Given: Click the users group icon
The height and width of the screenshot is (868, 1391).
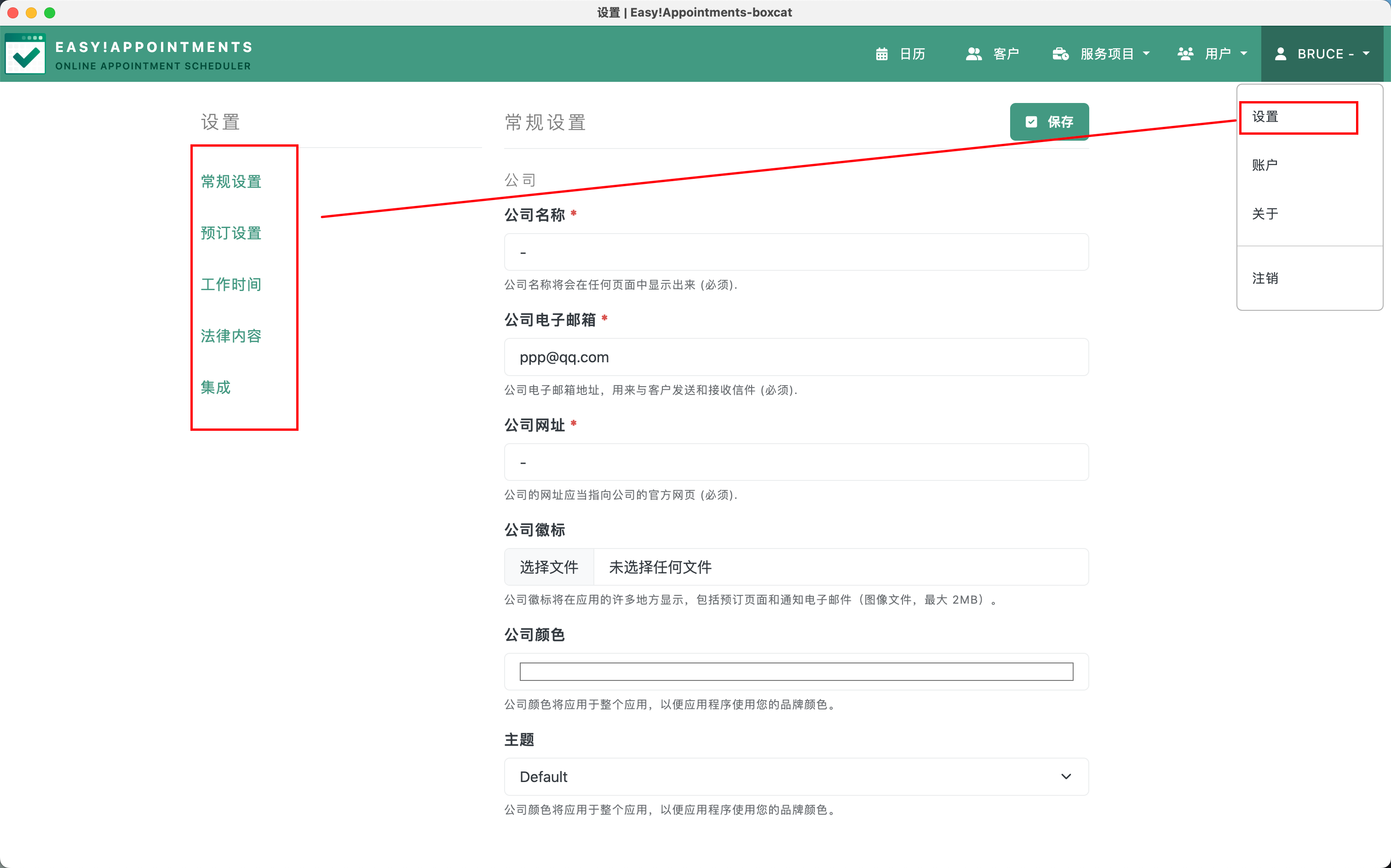Looking at the screenshot, I should [x=1185, y=54].
